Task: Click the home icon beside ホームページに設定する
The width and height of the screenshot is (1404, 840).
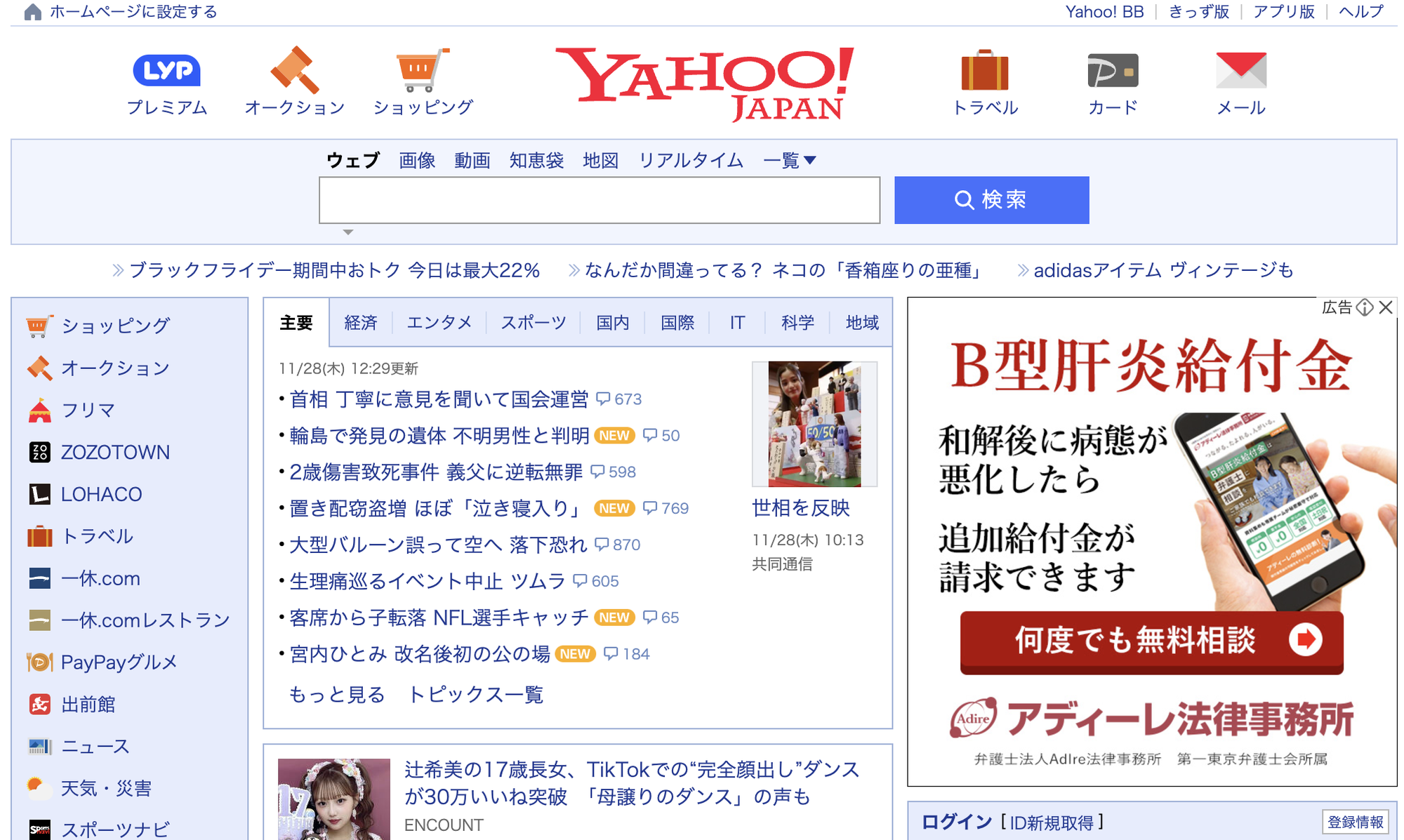Action: click(32, 12)
